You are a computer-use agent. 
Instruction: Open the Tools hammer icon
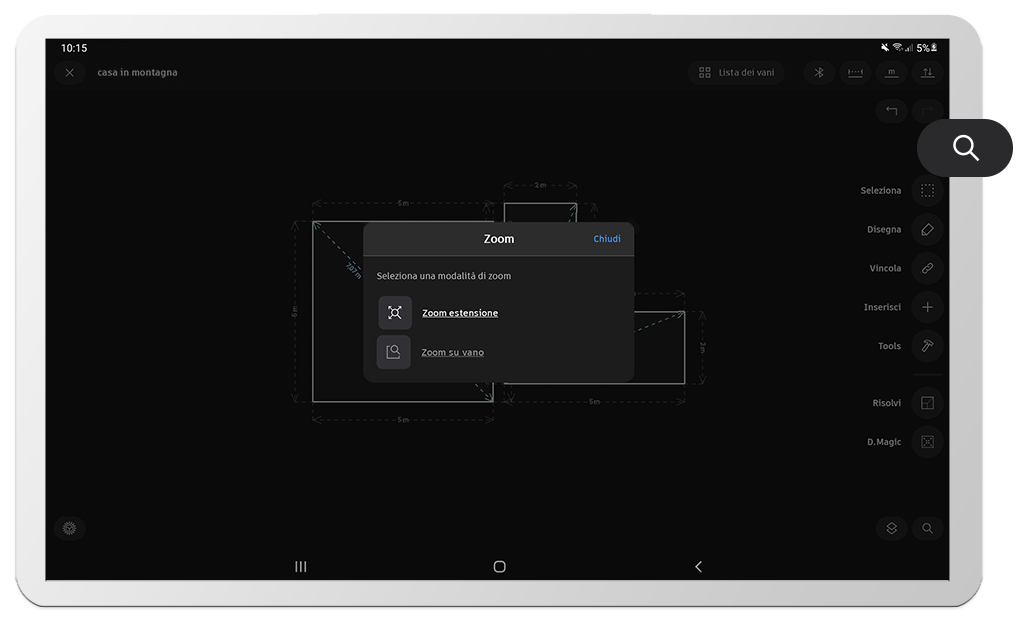(927, 346)
